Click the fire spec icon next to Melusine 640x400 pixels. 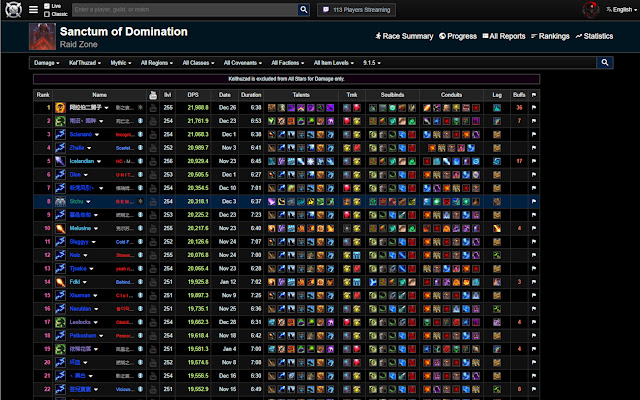(x=60, y=228)
